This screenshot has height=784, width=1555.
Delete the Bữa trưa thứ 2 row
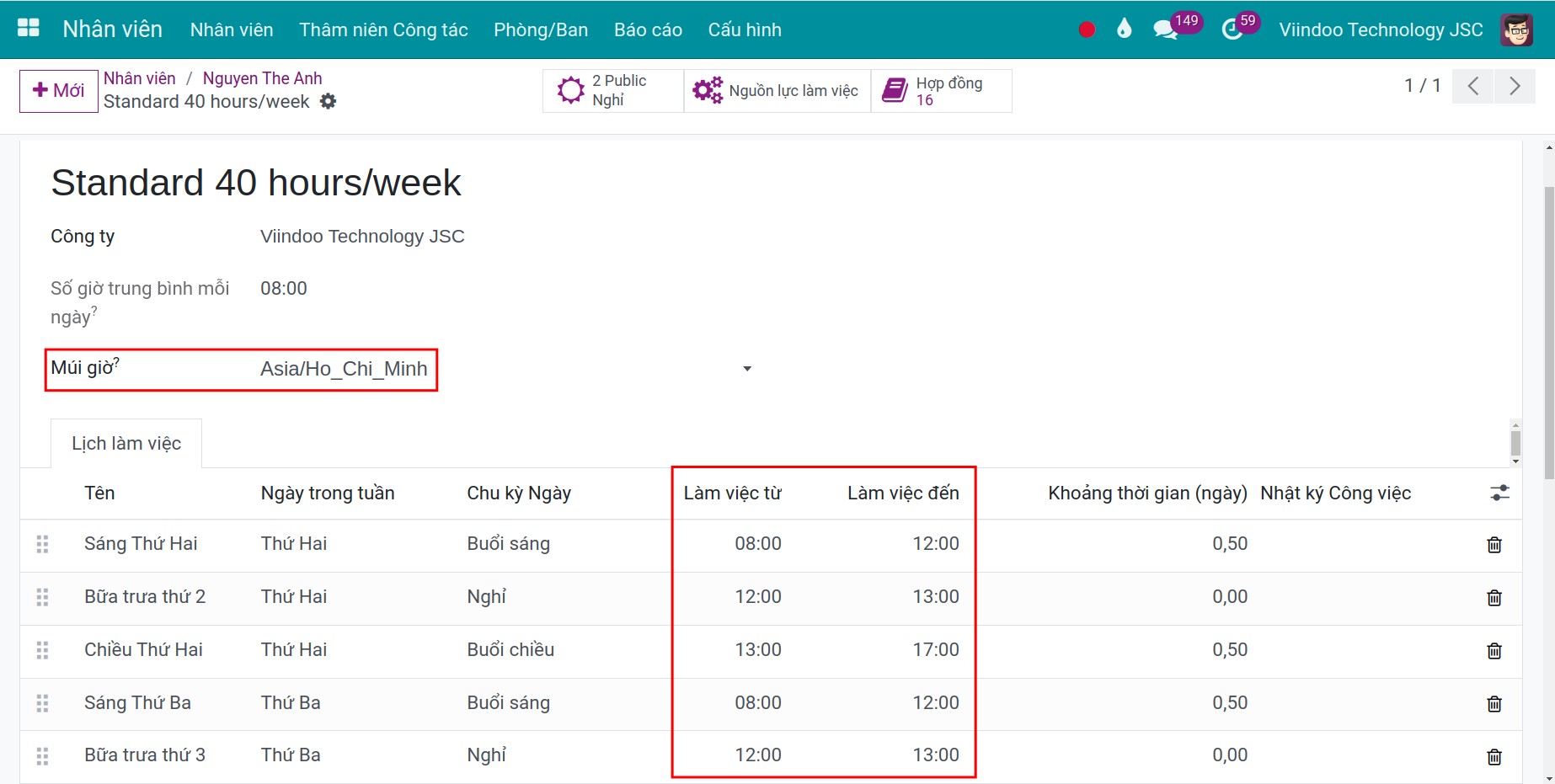[1494, 598]
